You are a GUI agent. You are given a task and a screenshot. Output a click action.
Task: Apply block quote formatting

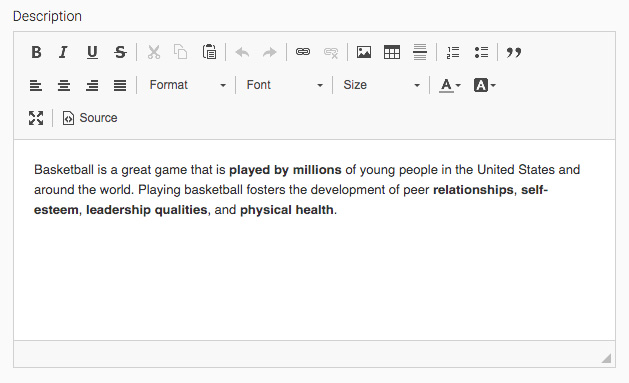point(514,52)
